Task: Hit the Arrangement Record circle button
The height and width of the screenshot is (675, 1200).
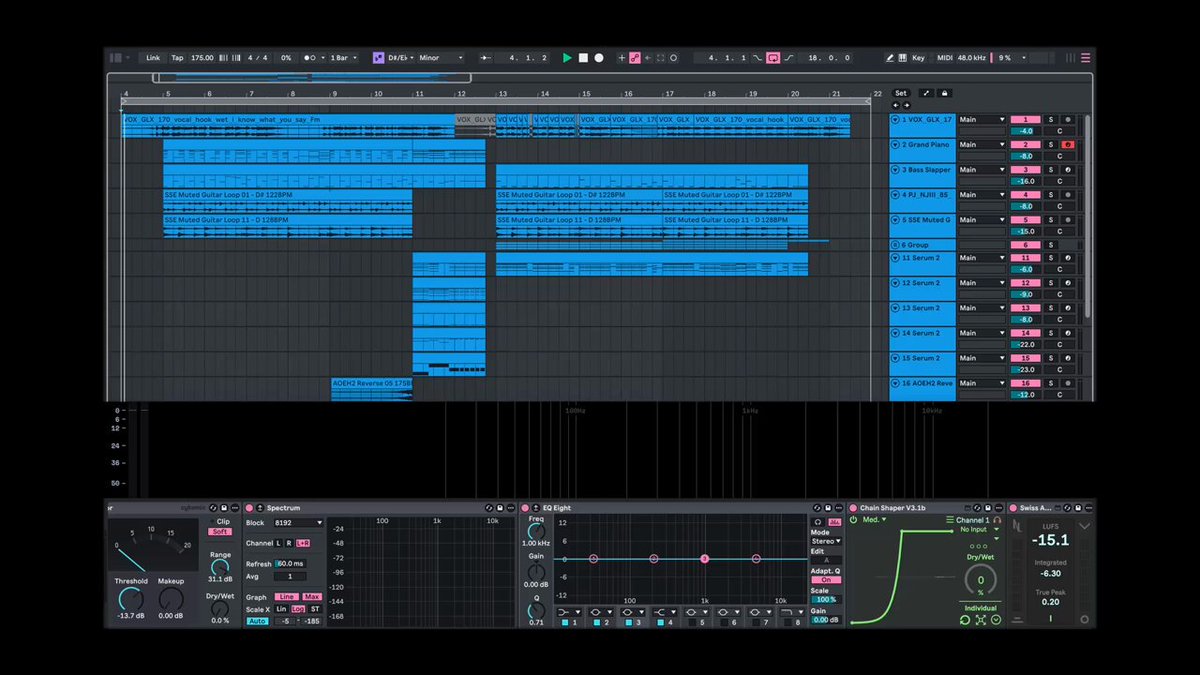Action: pos(599,58)
